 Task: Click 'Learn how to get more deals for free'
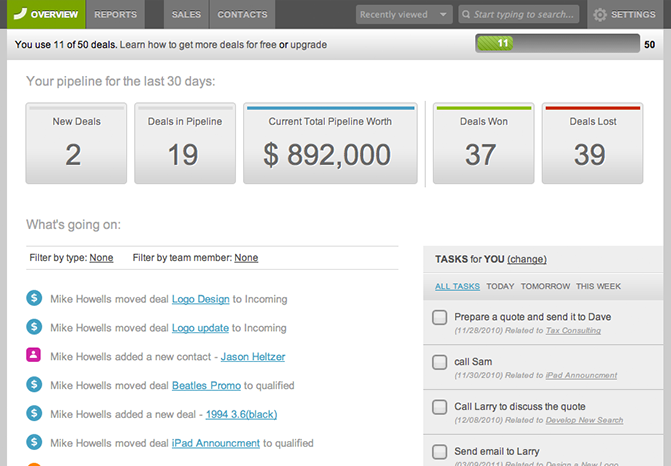(x=198, y=45)
